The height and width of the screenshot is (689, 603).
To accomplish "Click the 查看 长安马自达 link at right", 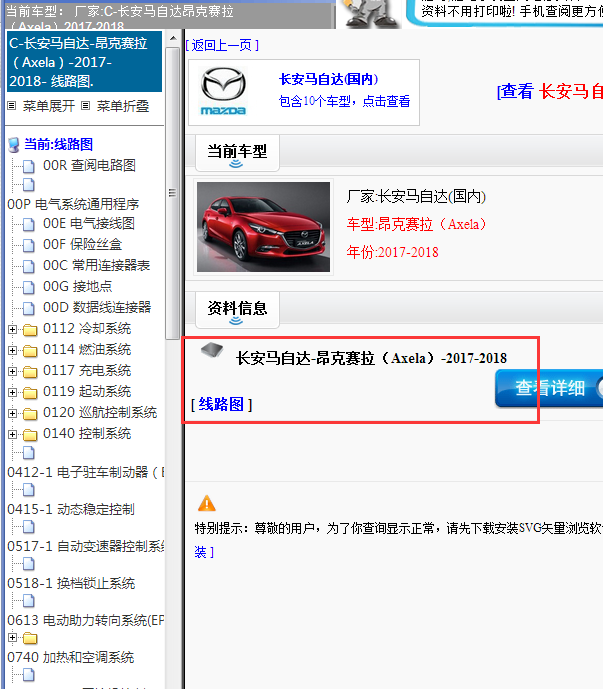I will pyautogui.click(x=550, y=91).
